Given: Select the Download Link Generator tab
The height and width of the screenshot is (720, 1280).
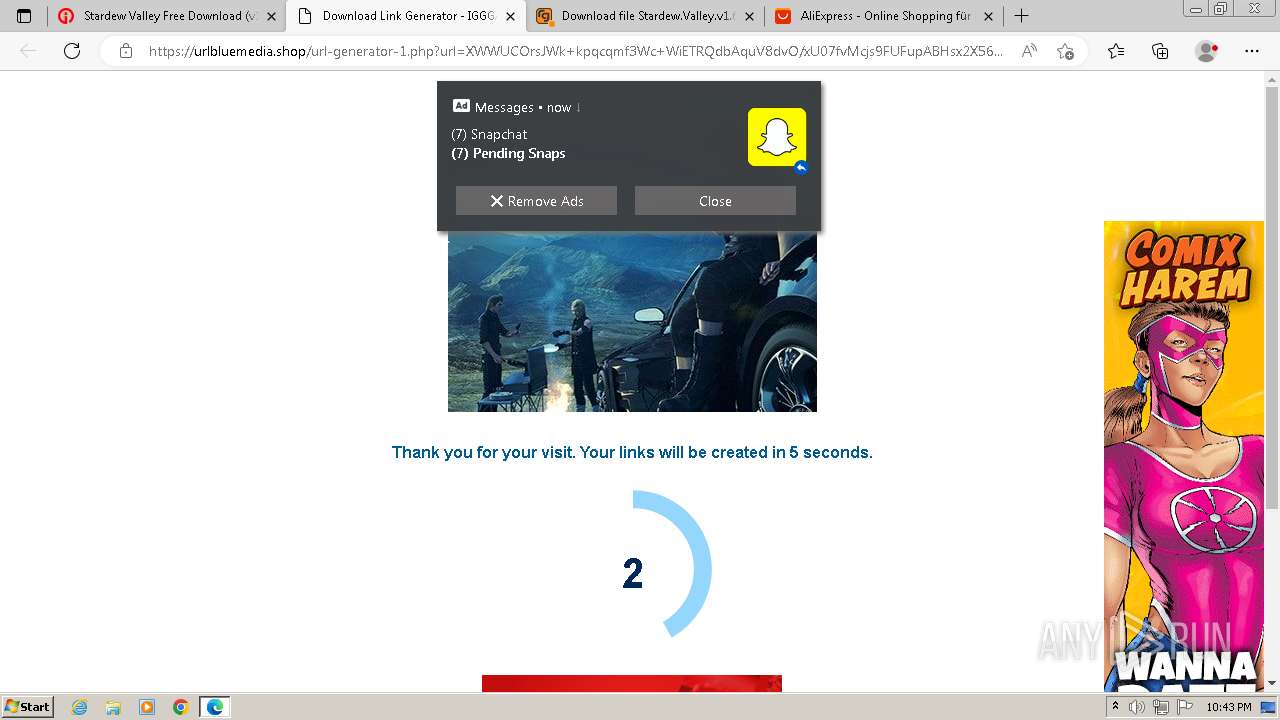Looking at the screenshot, I should pyautogui.click(x=405, y=16).
